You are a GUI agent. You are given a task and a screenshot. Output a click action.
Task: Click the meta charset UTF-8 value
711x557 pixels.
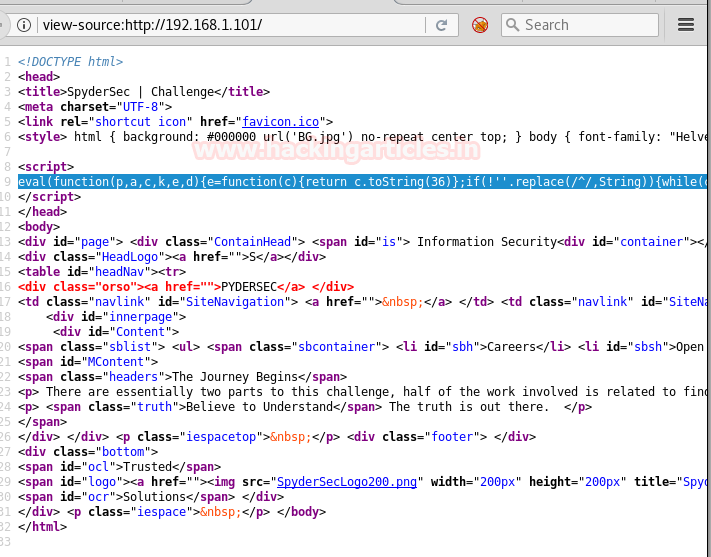(141, 107)
